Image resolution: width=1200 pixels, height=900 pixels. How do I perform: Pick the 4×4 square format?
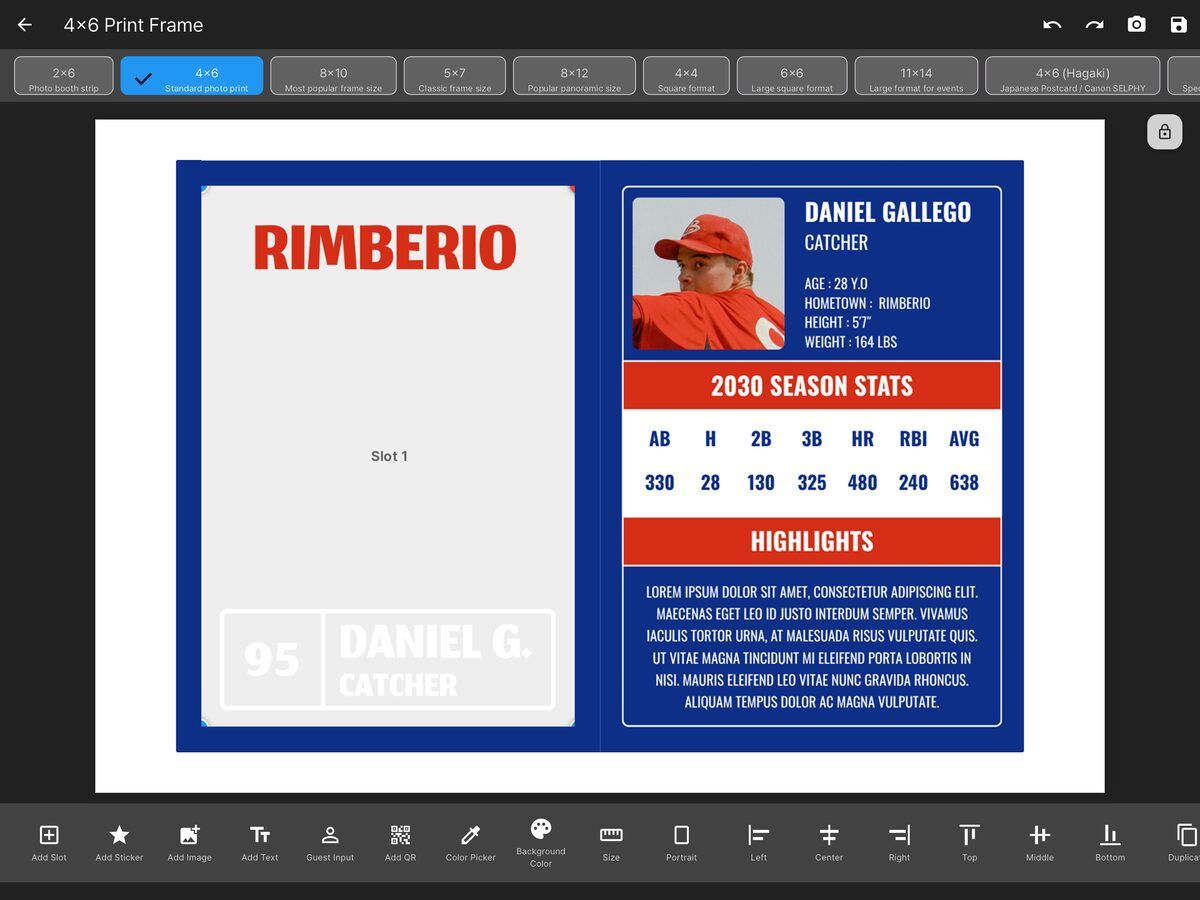point(686,76)
